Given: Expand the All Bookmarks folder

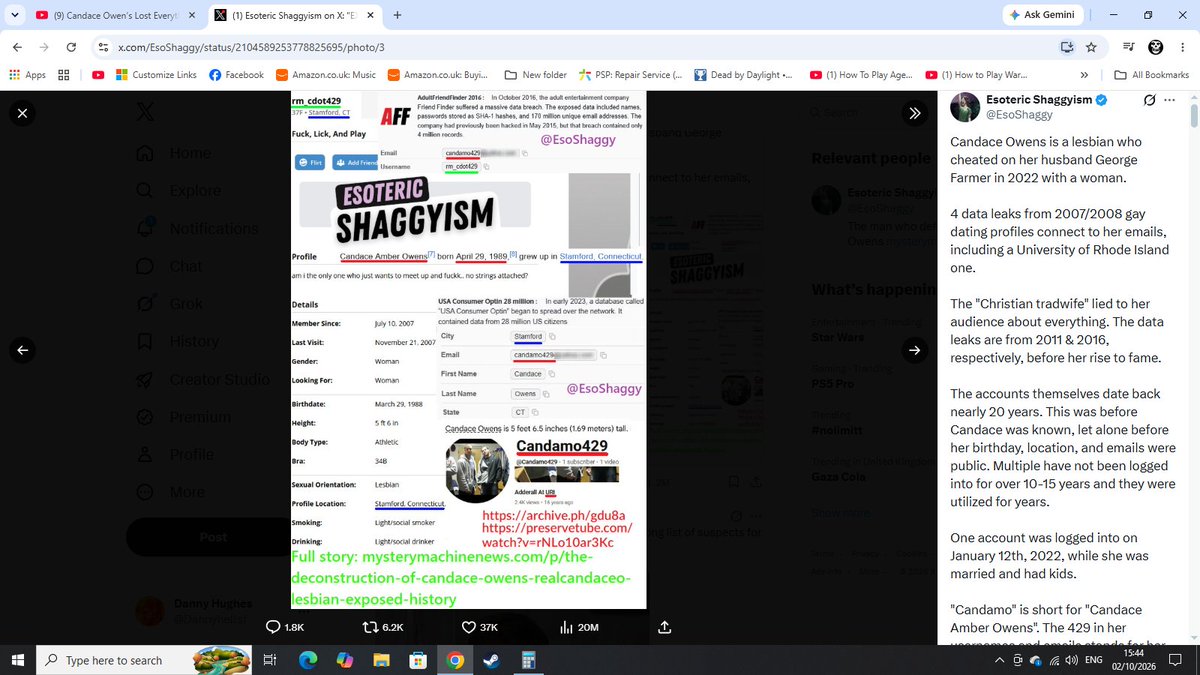Looking at the screenshot, I should 1150,75.
